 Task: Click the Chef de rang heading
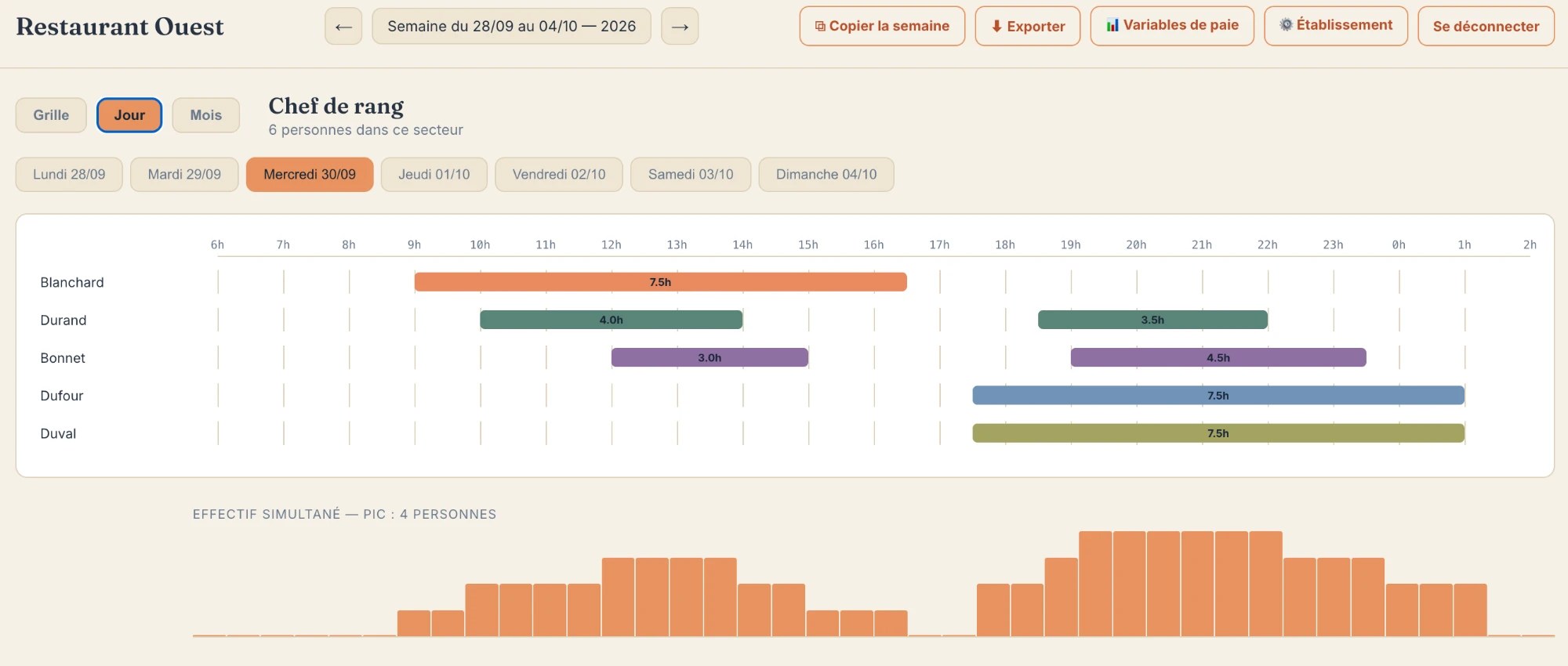(x=336, y=106)
